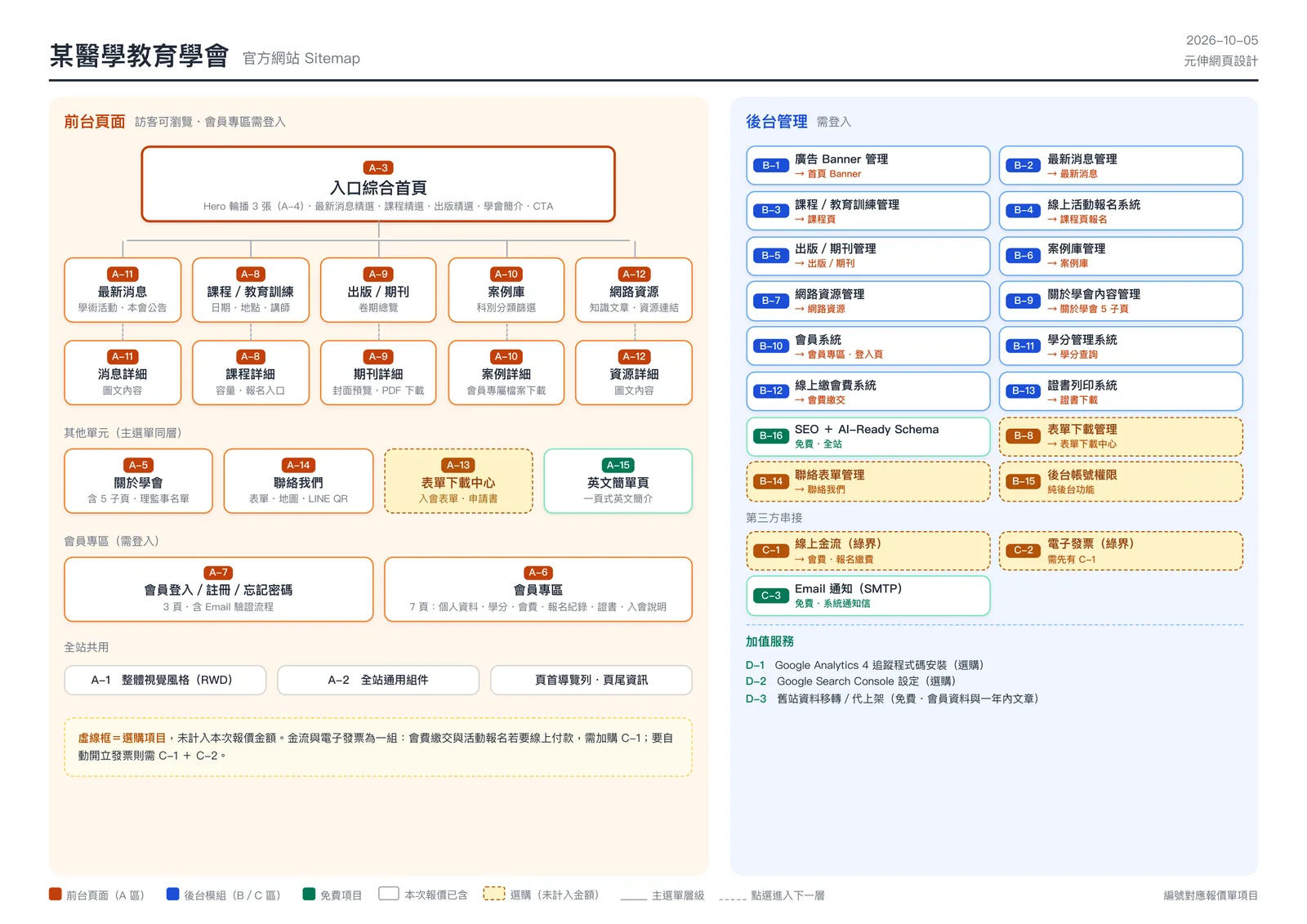Click the date 2026-10-05
This screenshot has height=924, width=1307.
[x=1222, y=40]
